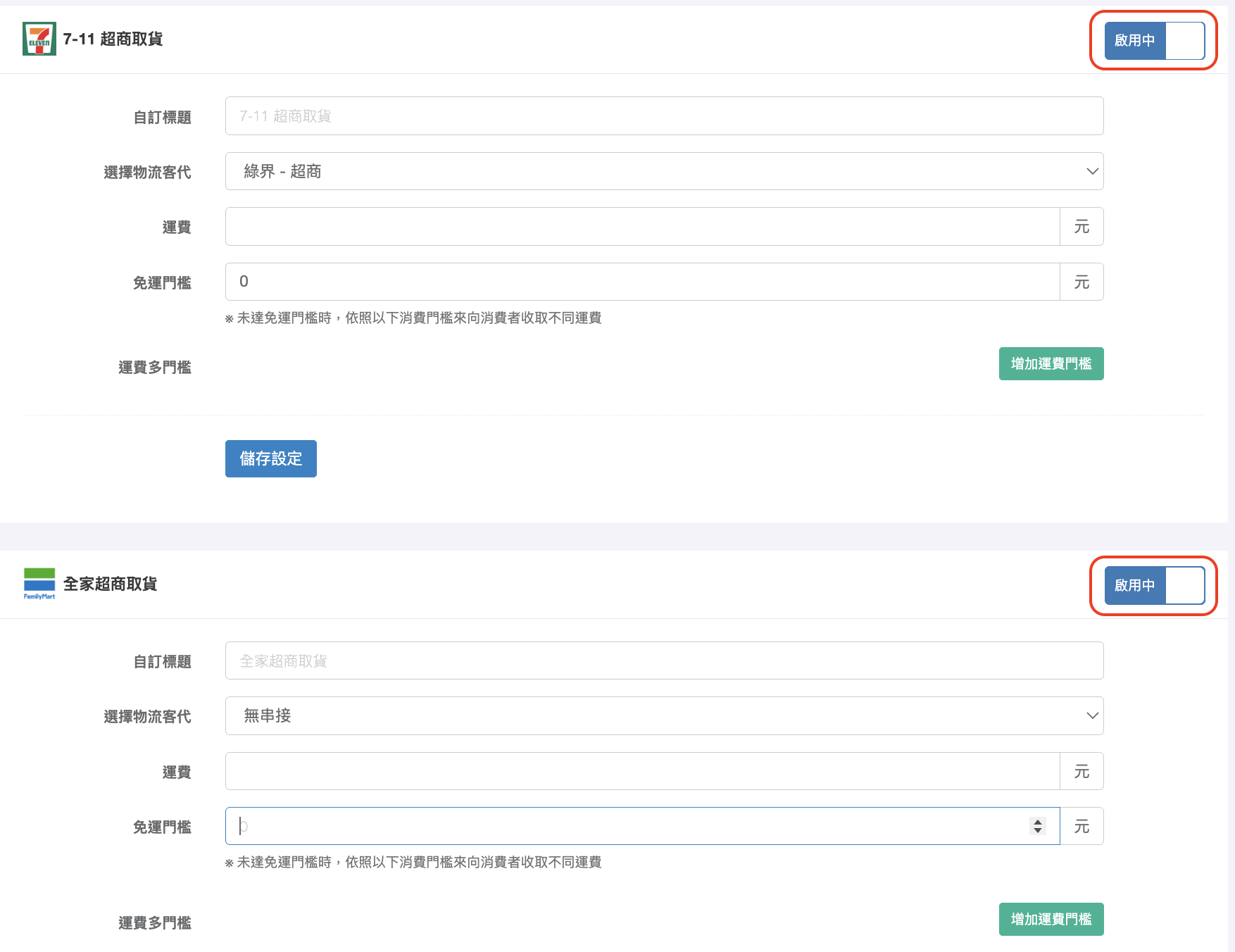Disable the 7-11 超商取貨 啟用中 toggle

1154,41
